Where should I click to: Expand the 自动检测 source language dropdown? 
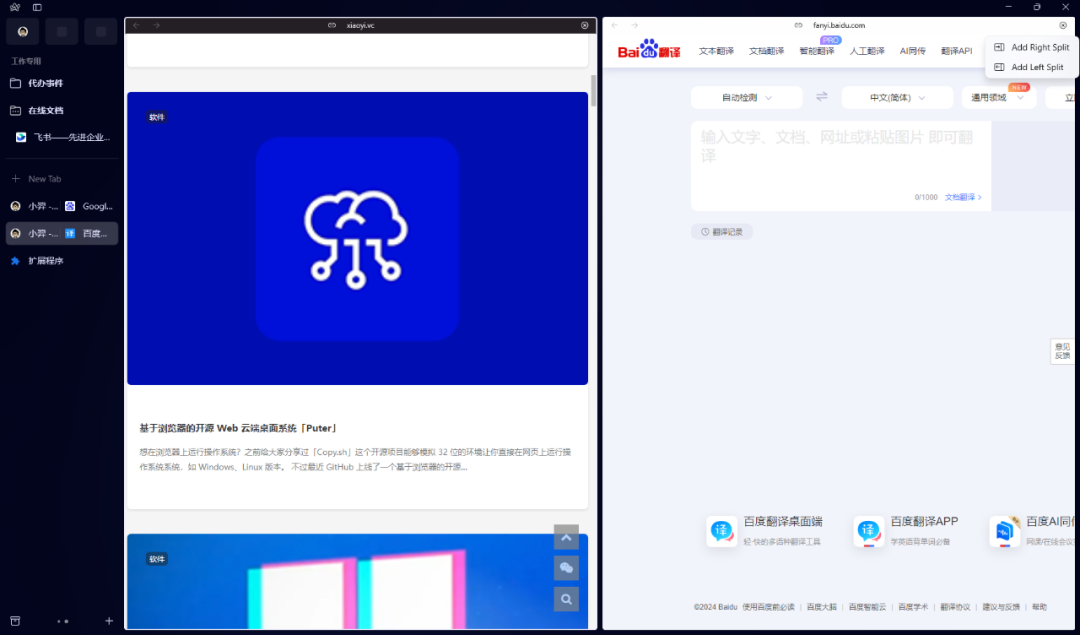(747, 98)
